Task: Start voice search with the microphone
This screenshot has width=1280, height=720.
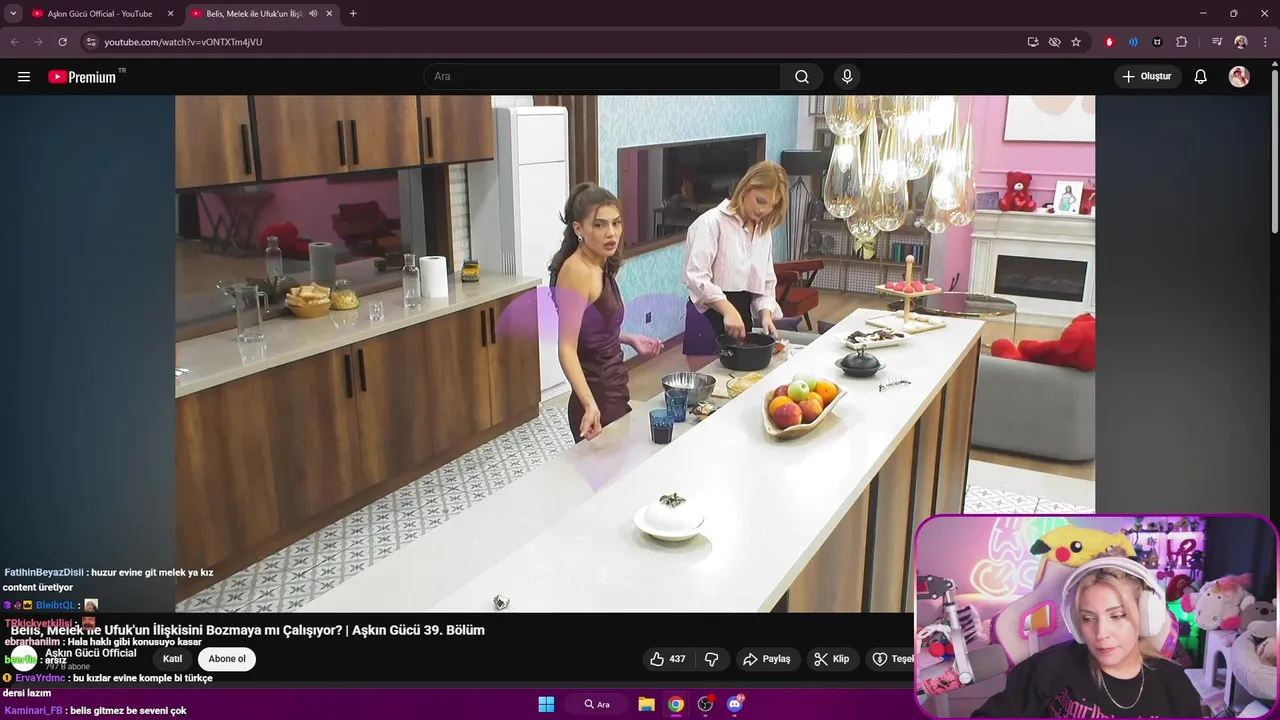Action: coord(847,77)
